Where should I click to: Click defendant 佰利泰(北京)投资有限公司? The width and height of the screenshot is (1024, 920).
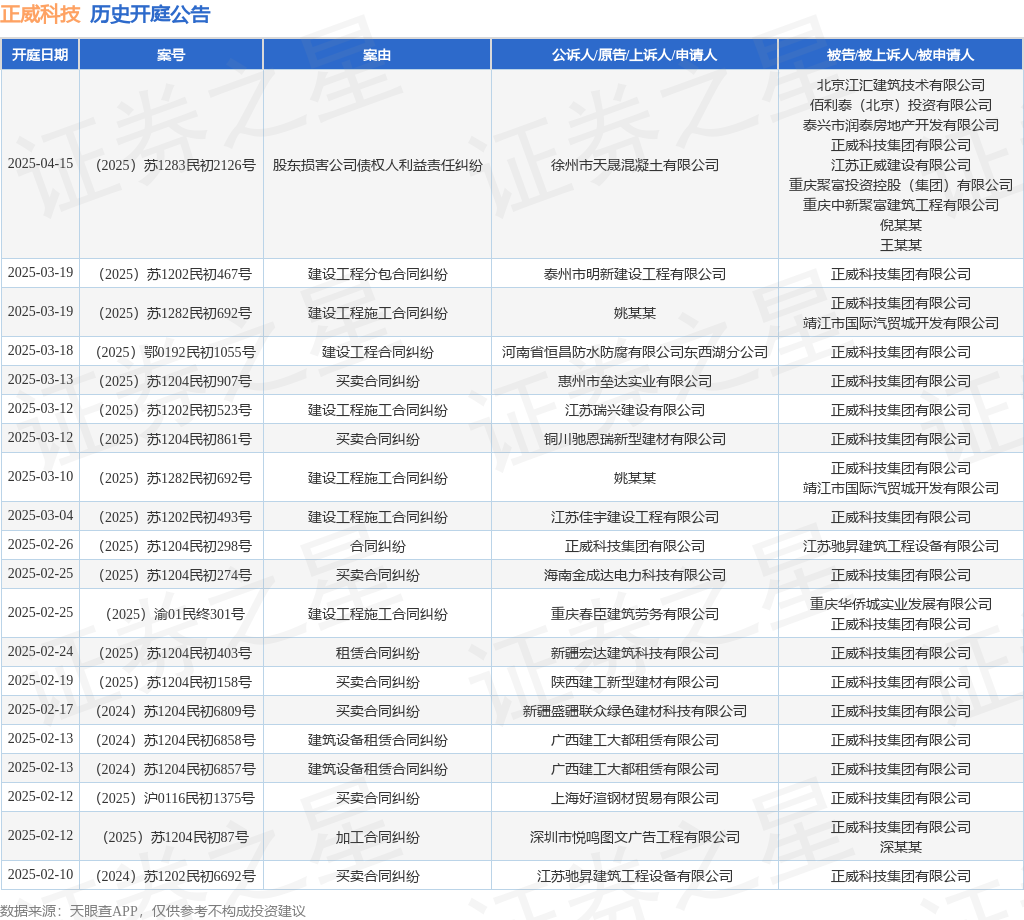pos(901,105)
